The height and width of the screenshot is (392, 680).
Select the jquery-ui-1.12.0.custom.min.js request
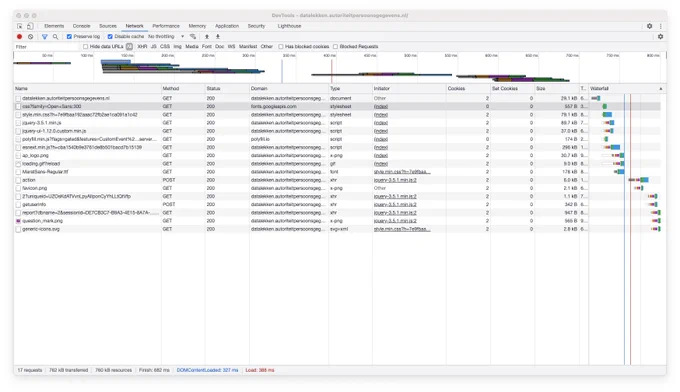point(337,131)
